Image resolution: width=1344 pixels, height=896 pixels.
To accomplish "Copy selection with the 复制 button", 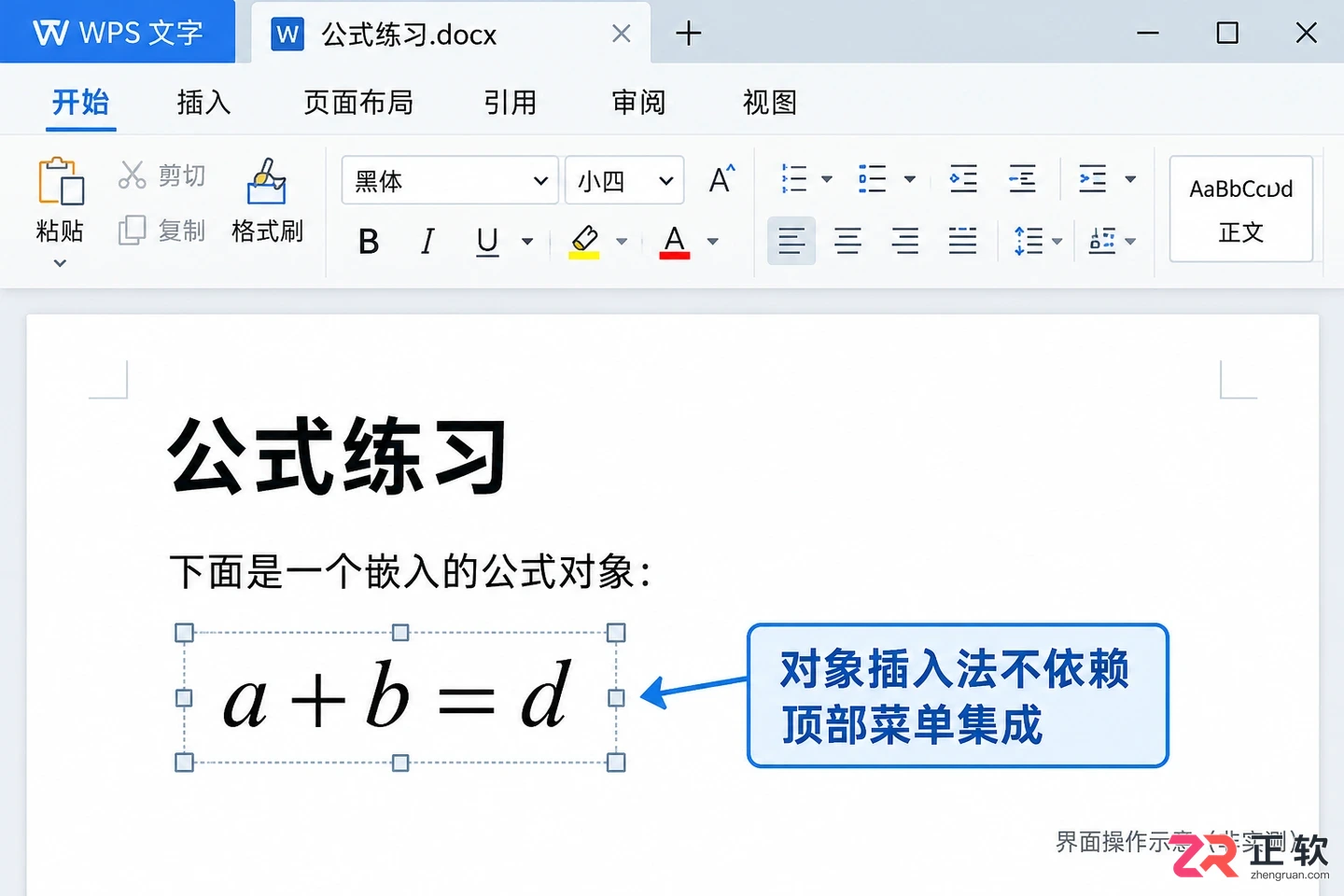I will [161, 230].
